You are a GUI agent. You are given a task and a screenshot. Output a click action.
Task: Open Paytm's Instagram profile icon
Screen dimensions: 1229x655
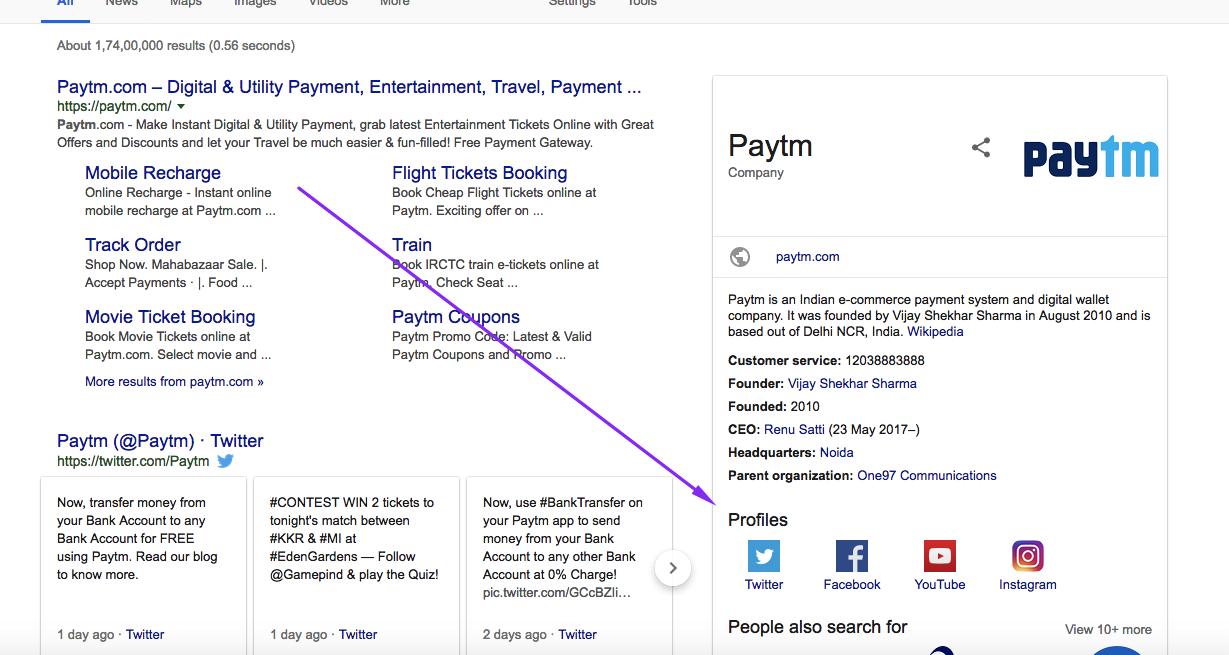pyautogui.click(x=1028, y=556)
